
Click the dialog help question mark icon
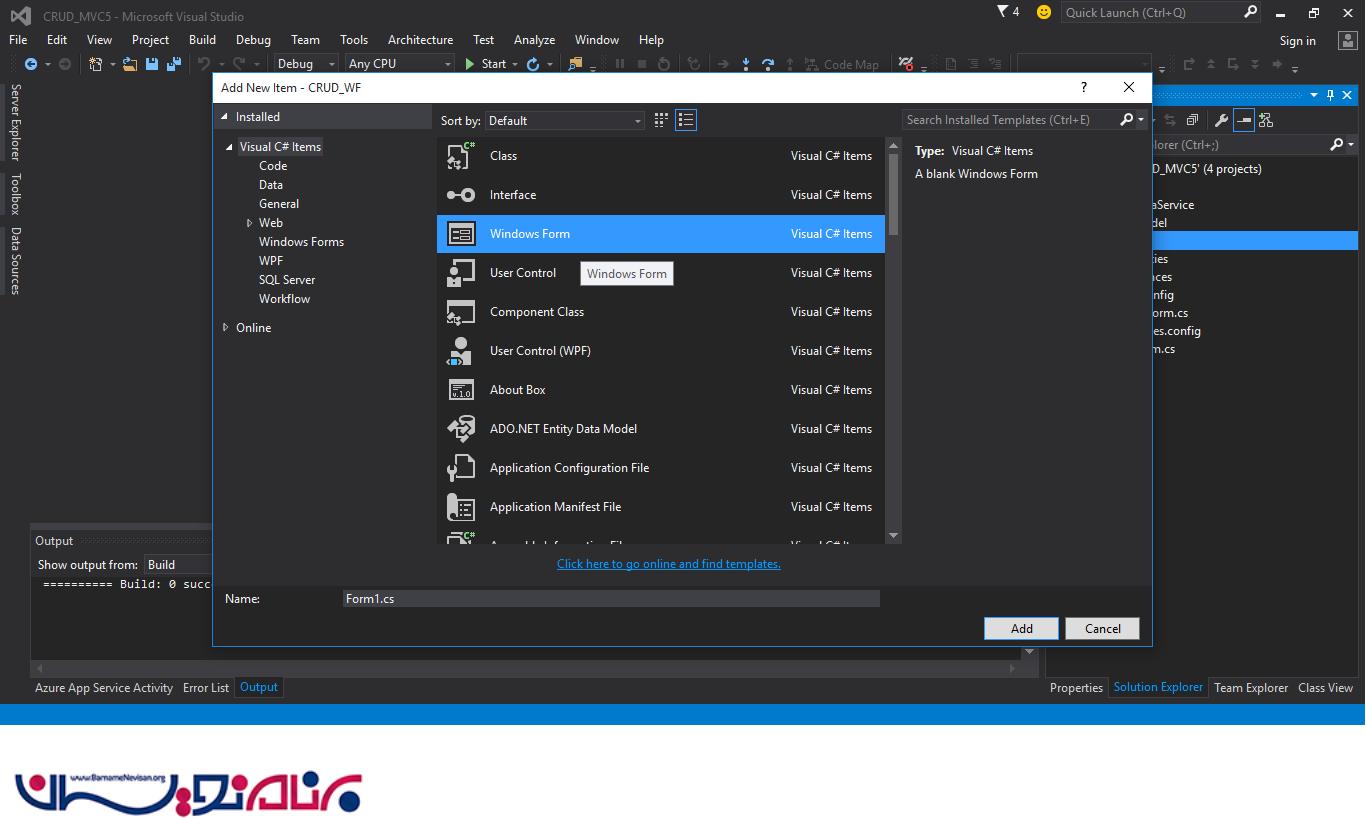coord(1084,88)
